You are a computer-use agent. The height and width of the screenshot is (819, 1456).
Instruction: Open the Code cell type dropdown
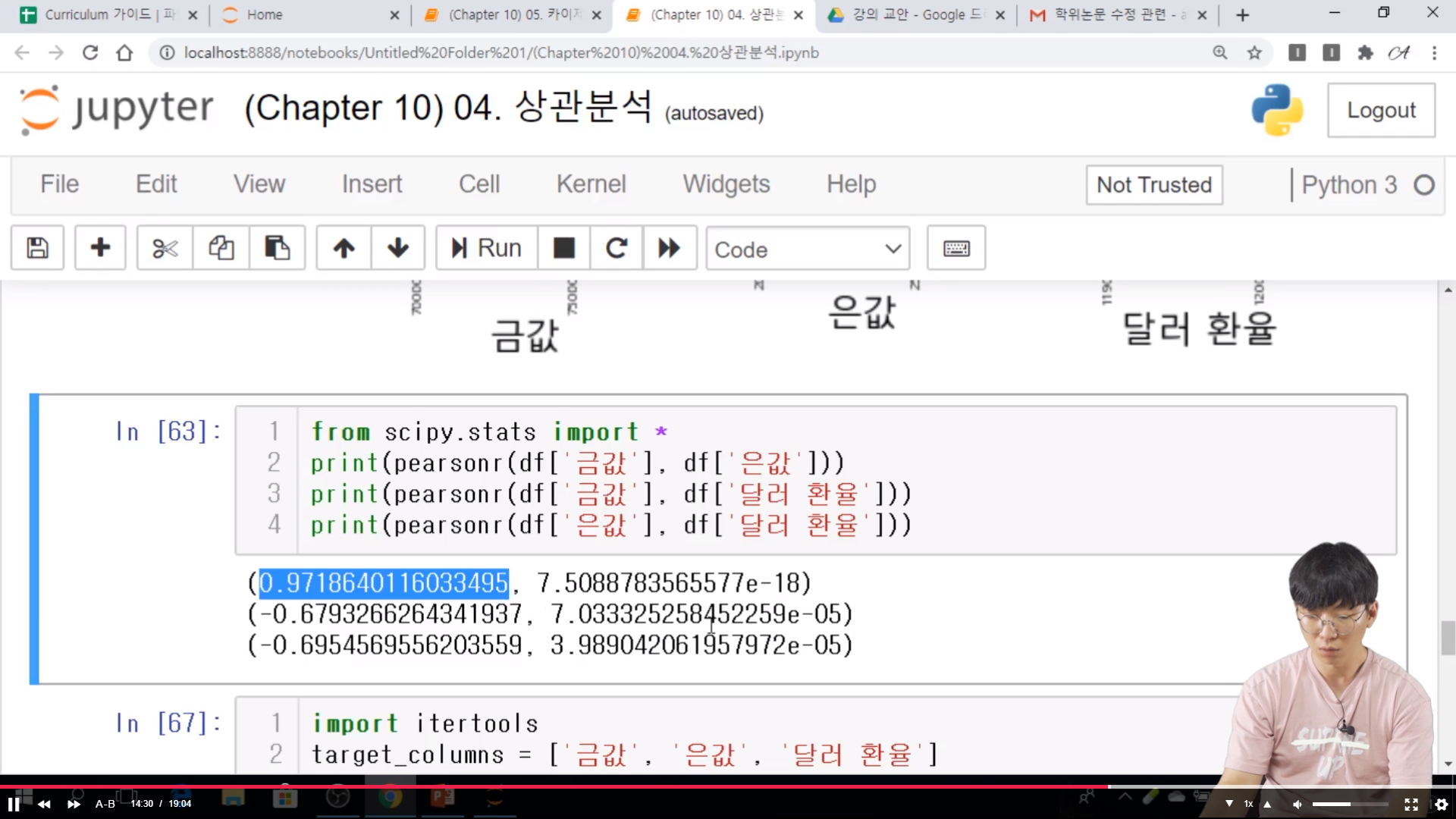808,249
